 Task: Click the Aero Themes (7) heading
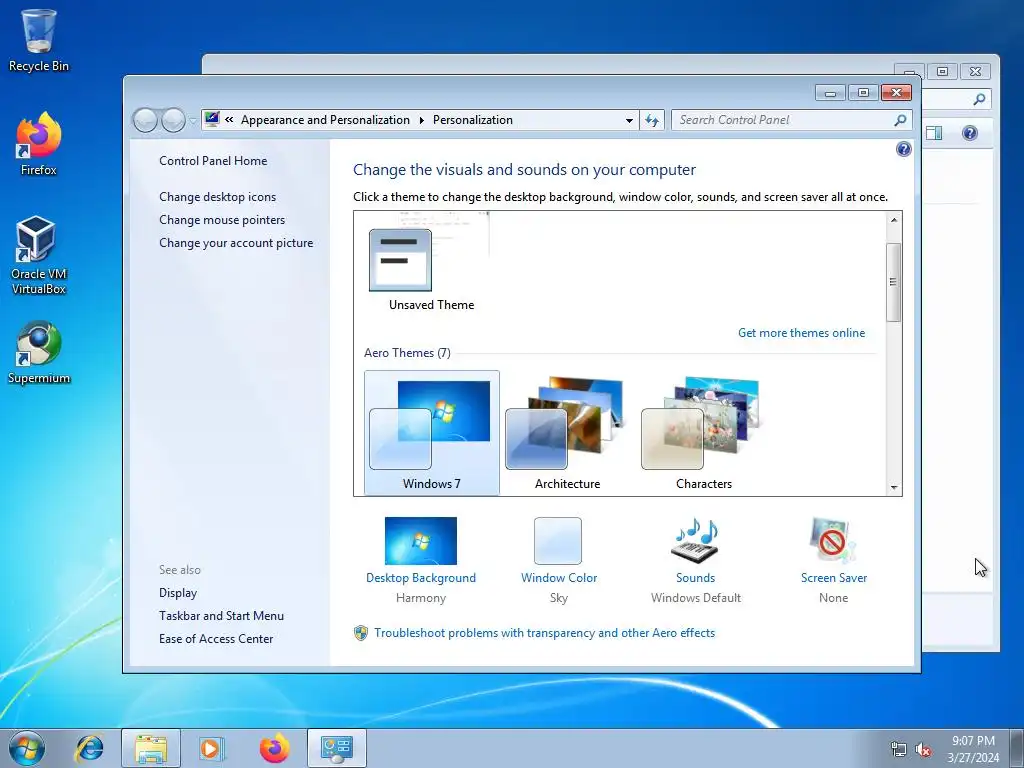[x=407, y=353]
